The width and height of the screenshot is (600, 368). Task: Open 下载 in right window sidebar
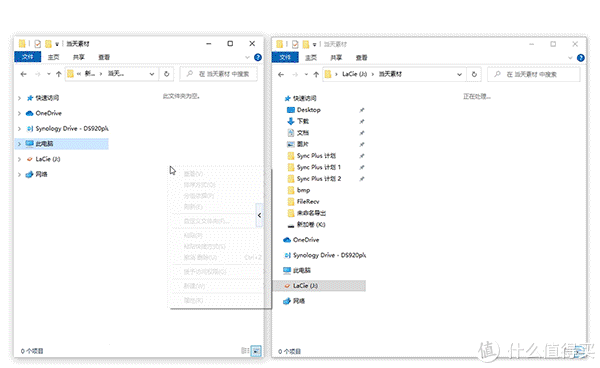[x=298, y=121]
